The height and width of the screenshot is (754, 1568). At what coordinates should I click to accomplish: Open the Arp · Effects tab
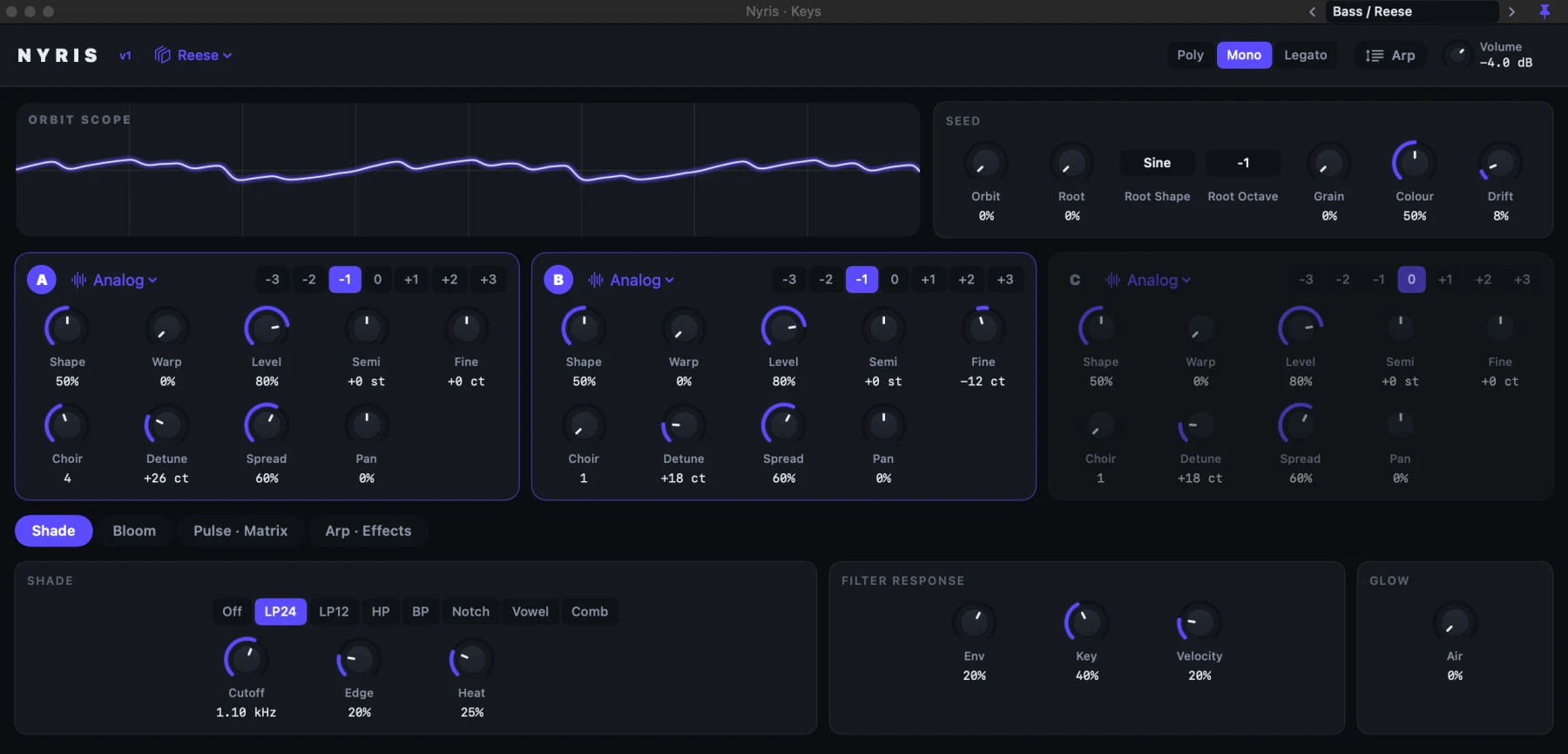[x=368, y=531]
